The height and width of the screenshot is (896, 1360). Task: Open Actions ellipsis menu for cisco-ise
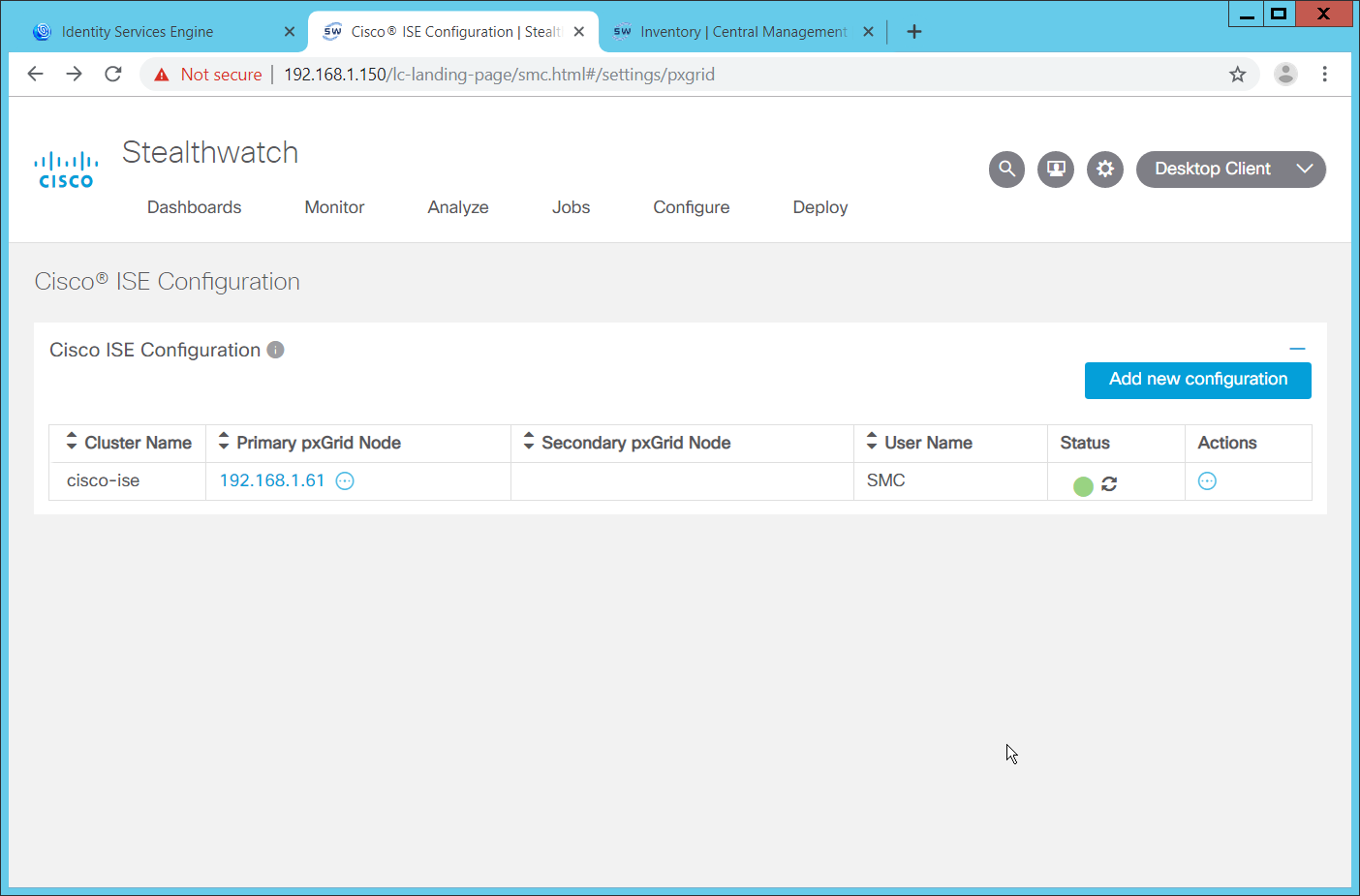point(1207,481)
